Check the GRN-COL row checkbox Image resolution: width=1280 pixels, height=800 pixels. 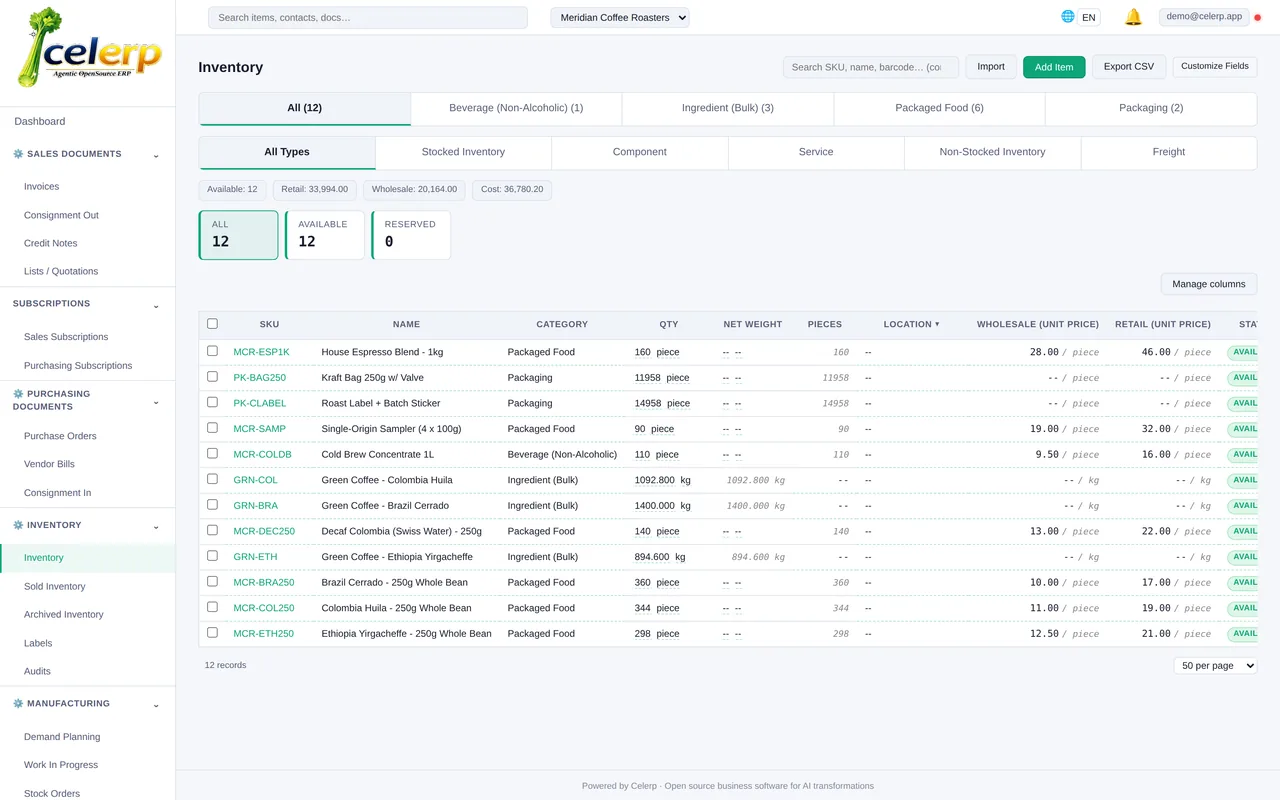click(212, 479)
